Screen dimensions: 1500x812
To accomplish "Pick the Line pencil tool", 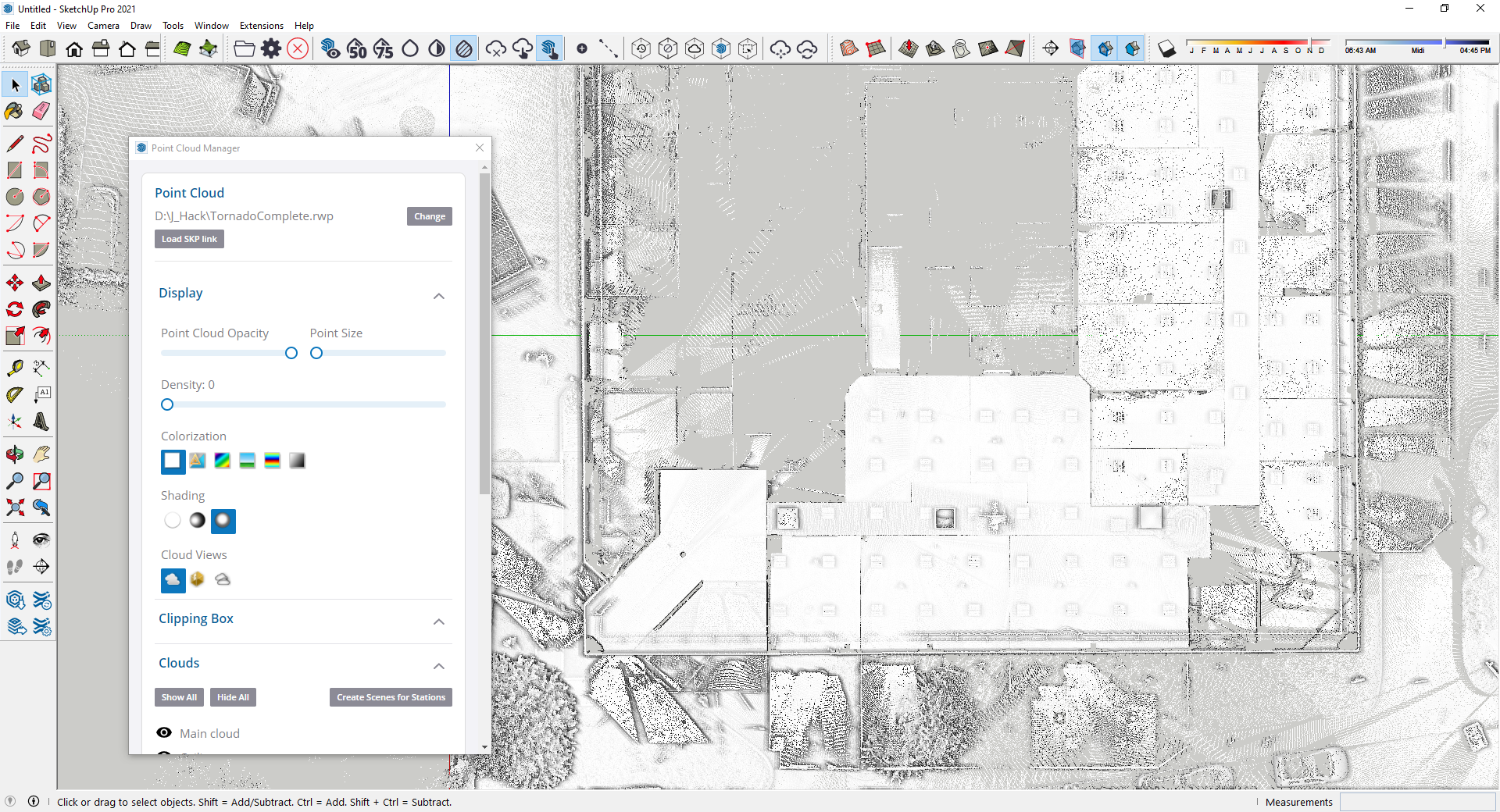I will 15,144.
